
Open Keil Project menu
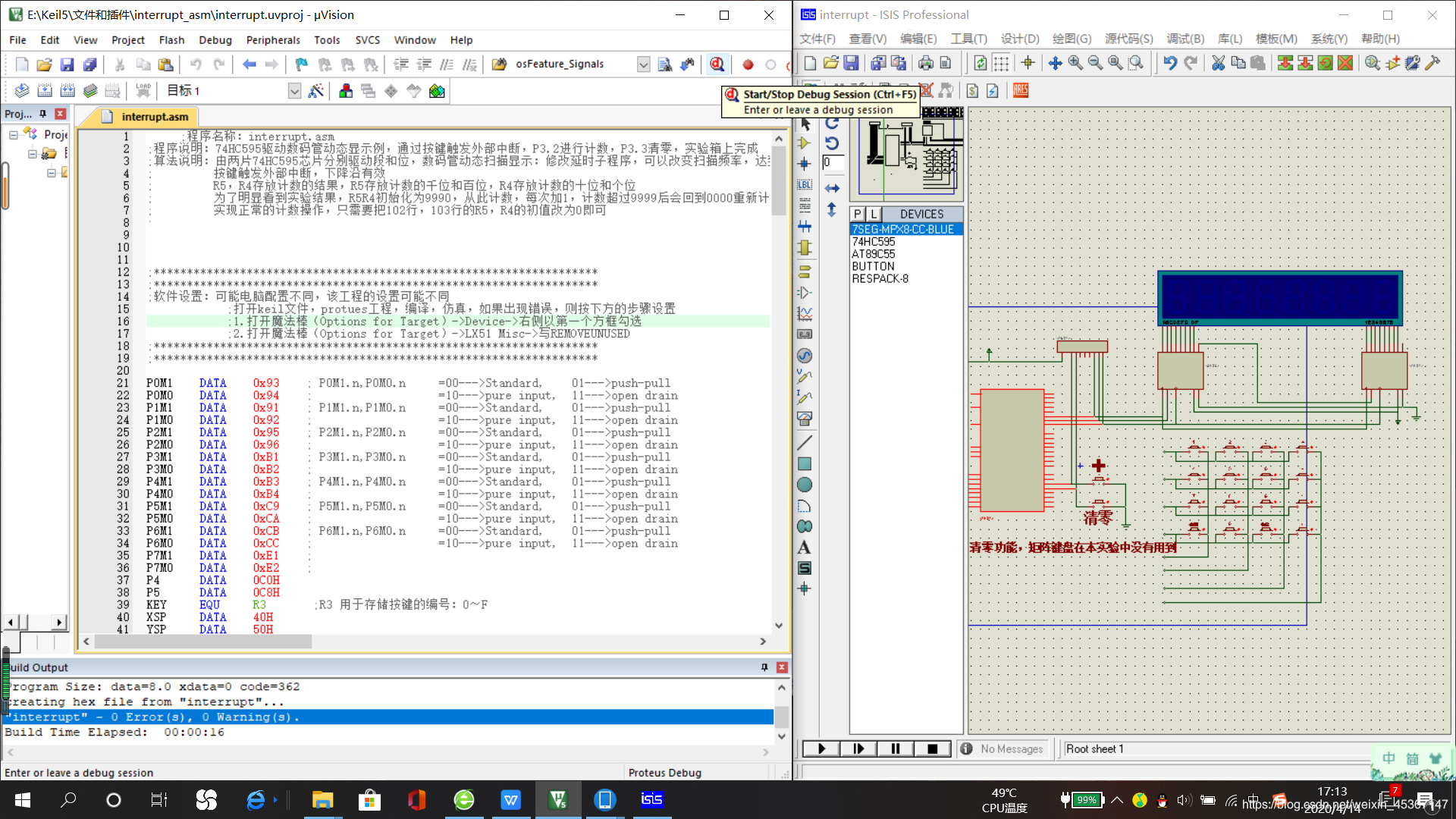pyautogui.click(x=127, y=40)
